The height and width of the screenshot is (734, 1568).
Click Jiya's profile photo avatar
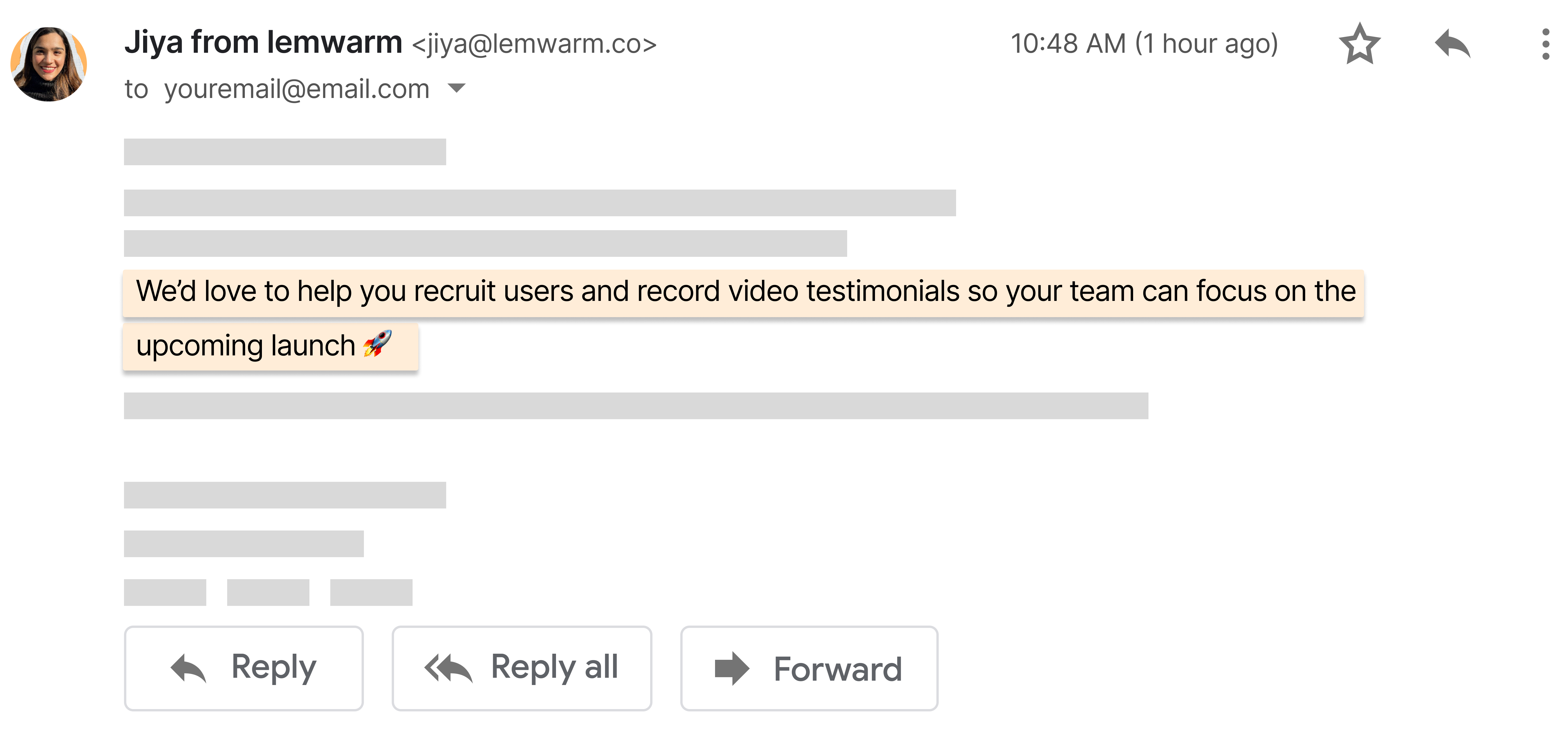(x=49, y=64)
